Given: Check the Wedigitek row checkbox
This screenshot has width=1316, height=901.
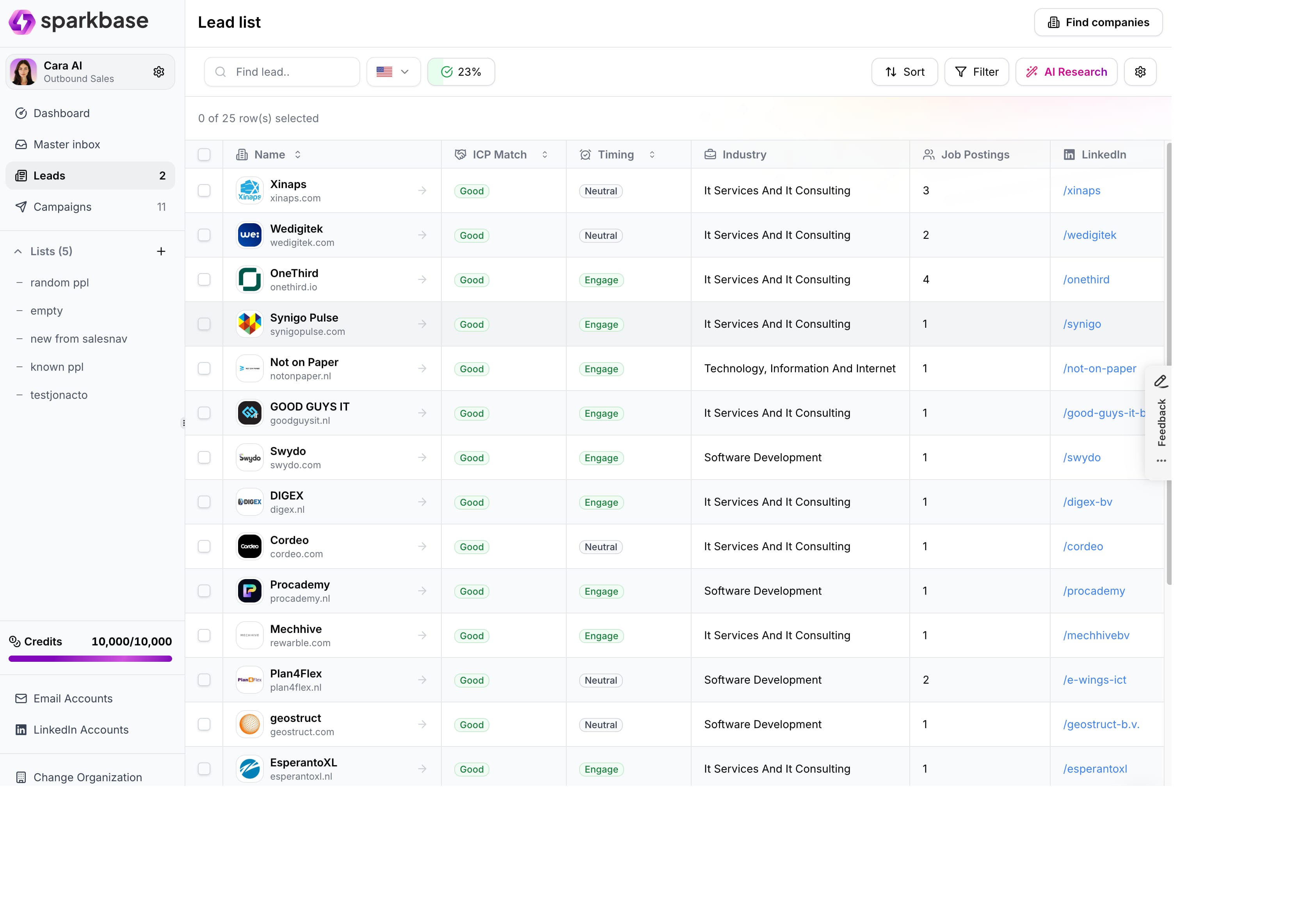Looking at the screenshot, I should [205, 235].
